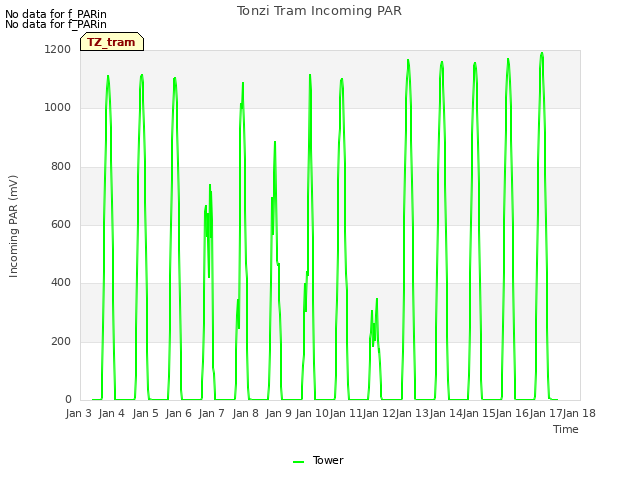Click the Jan 8 x-axis tick label
This screenshot has height=480, width=640.
245,413
